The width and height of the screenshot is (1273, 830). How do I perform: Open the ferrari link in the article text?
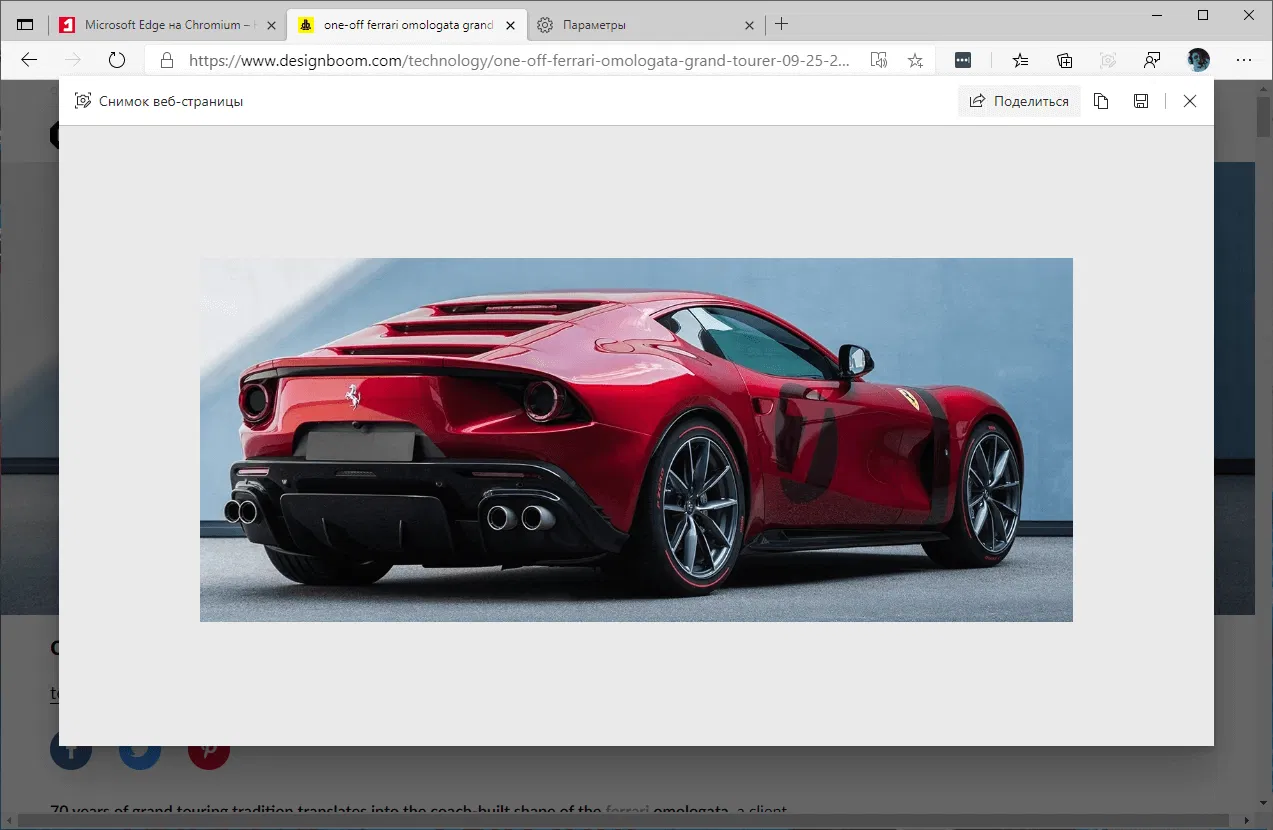(x=625, y=810)
